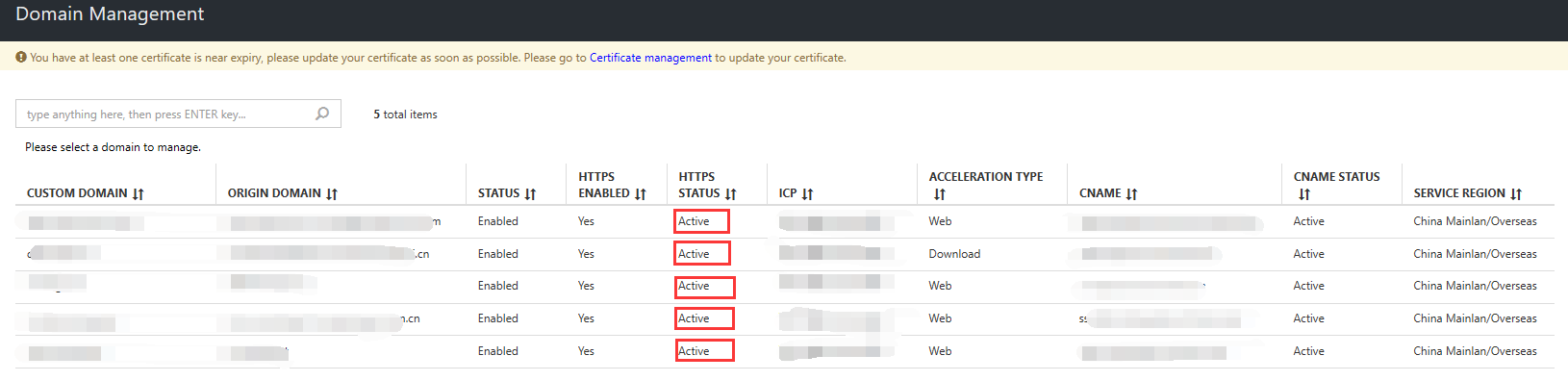Viewport: 1568px width, 381px height.
Task: Click Active HTTPS status in third row
Action: pyautogui.click(x=694, y=286)
